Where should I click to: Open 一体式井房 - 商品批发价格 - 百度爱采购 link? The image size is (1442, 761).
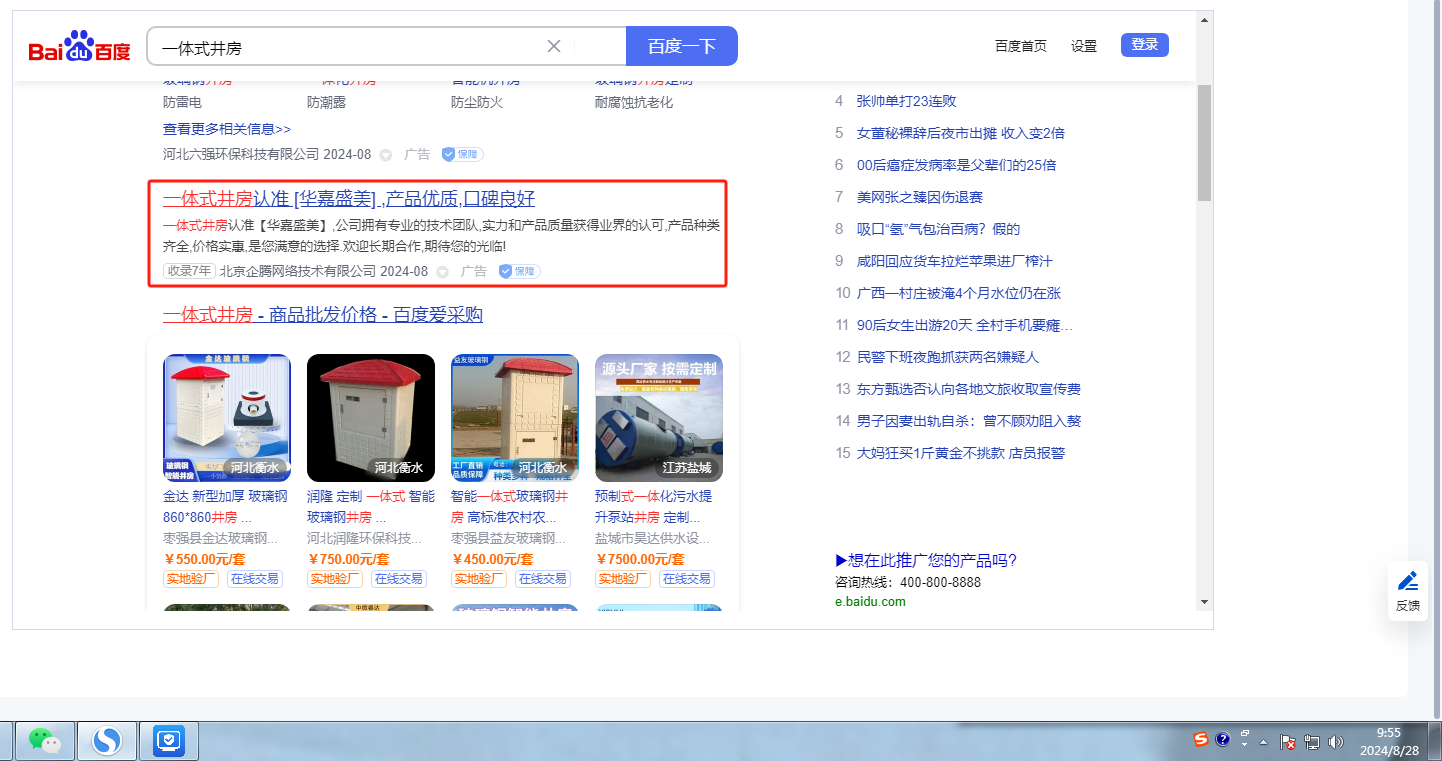coord(323,315)
